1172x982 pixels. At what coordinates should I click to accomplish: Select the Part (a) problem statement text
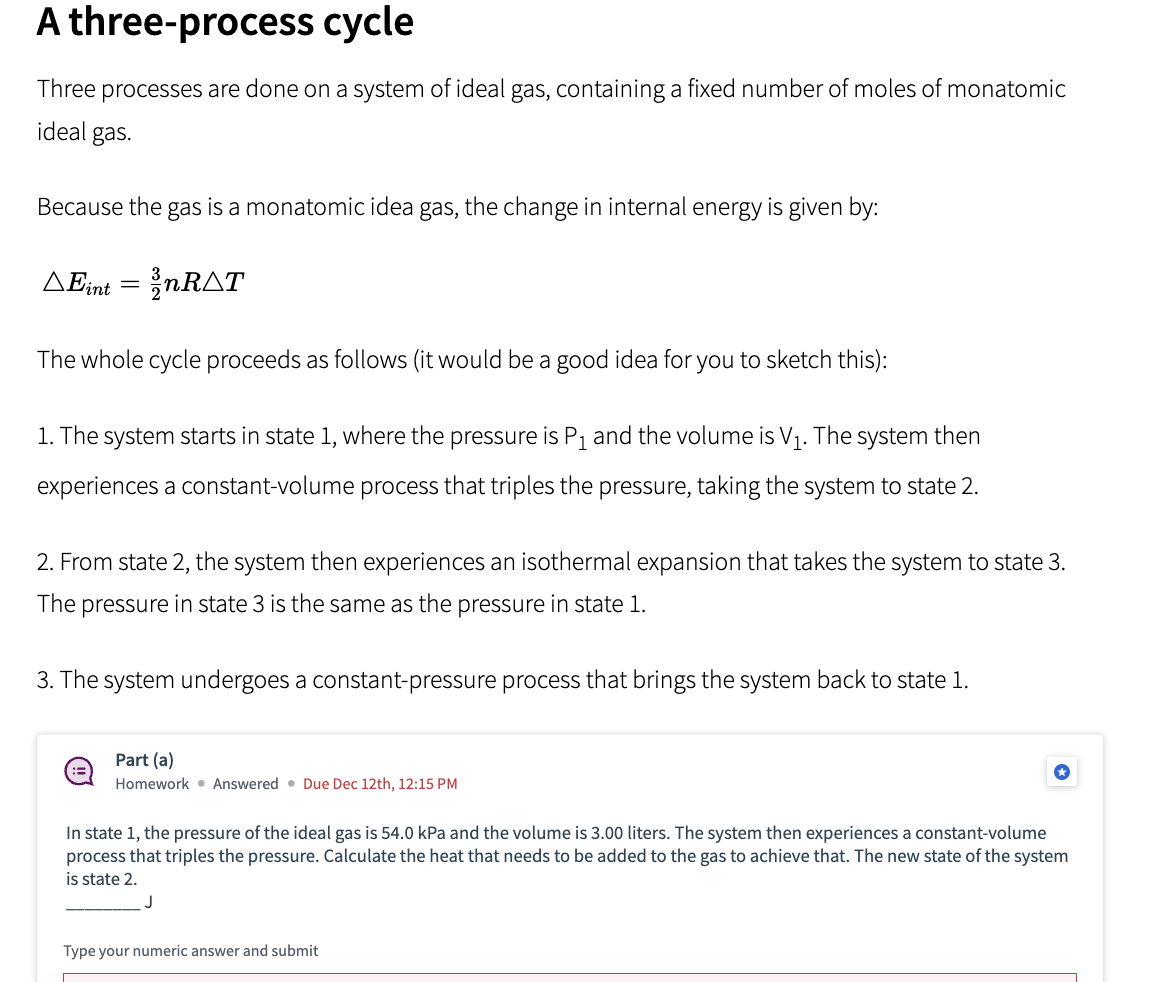(569, 855)
